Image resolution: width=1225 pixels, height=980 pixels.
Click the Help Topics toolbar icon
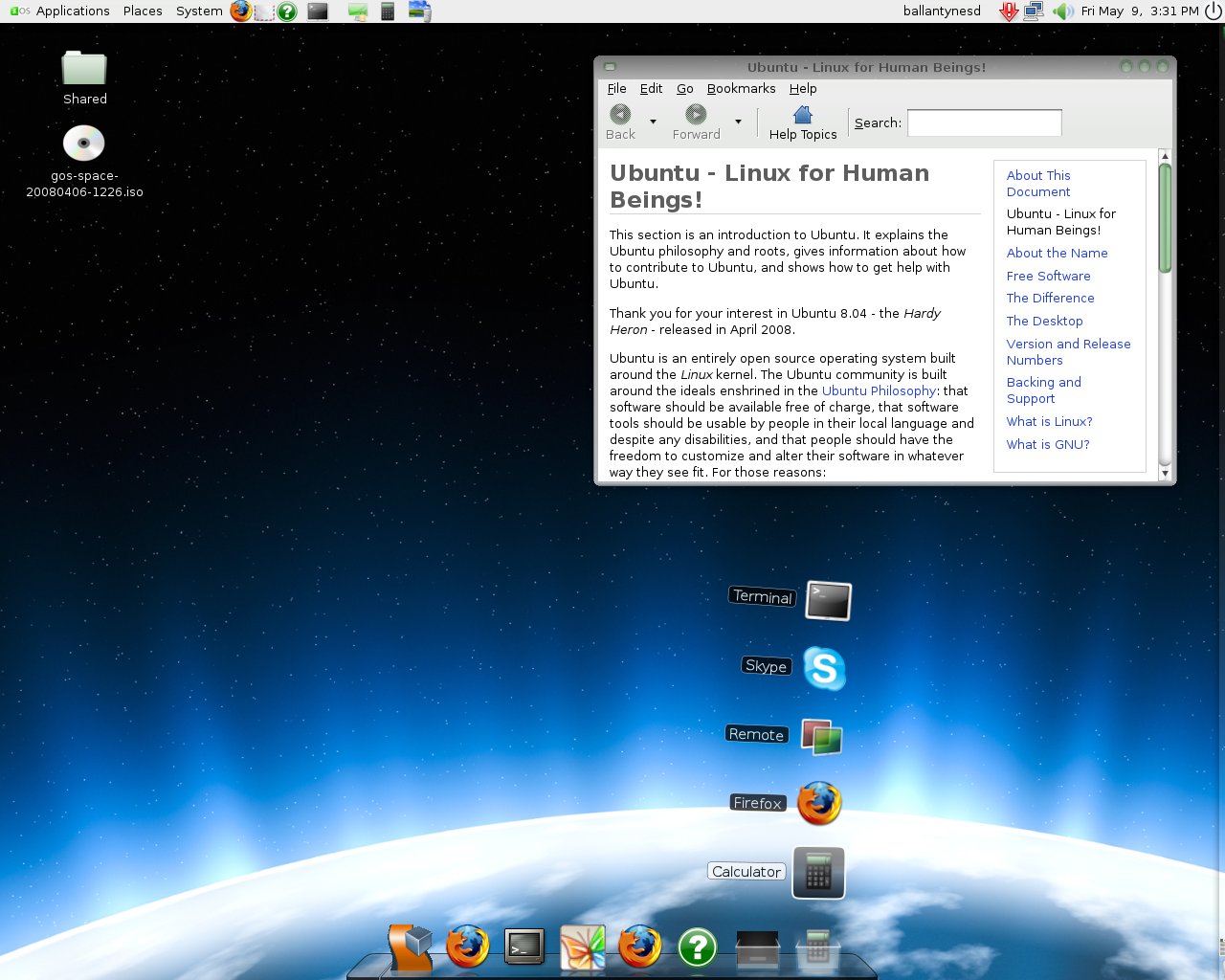(x=802, y=122)
